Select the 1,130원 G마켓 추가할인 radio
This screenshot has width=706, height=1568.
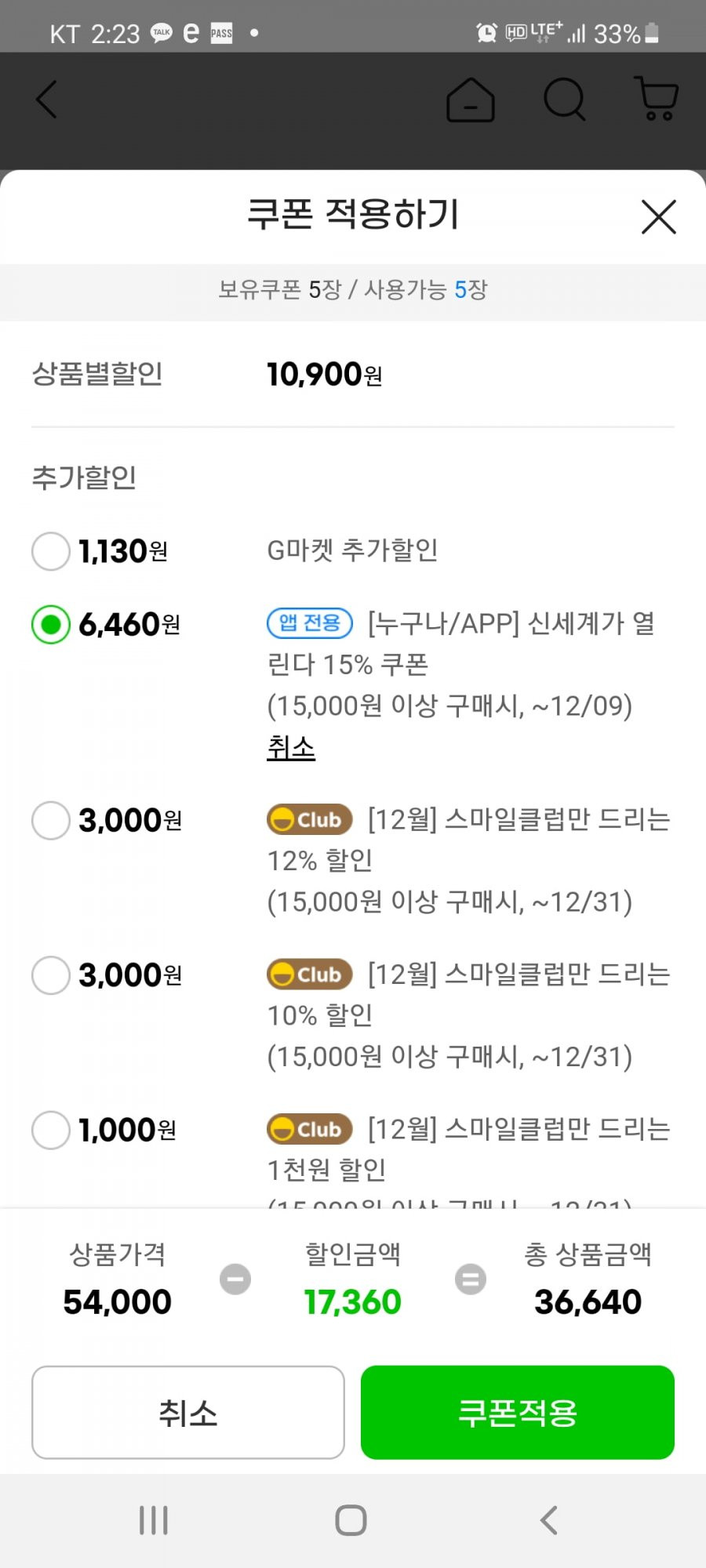tap(51, 551)
